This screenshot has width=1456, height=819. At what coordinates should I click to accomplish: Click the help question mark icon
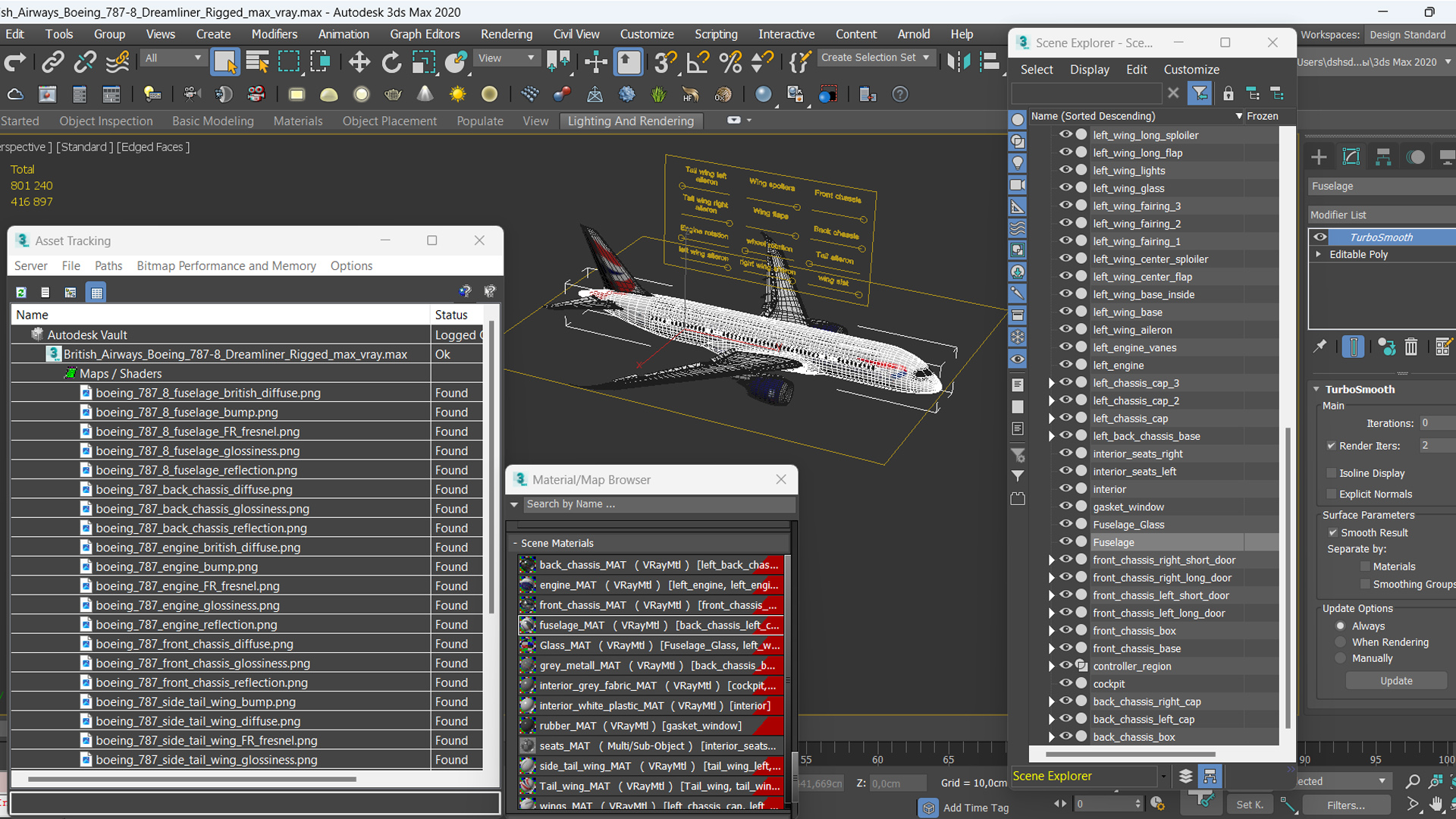pyautogui.click(x=900, y=95)
